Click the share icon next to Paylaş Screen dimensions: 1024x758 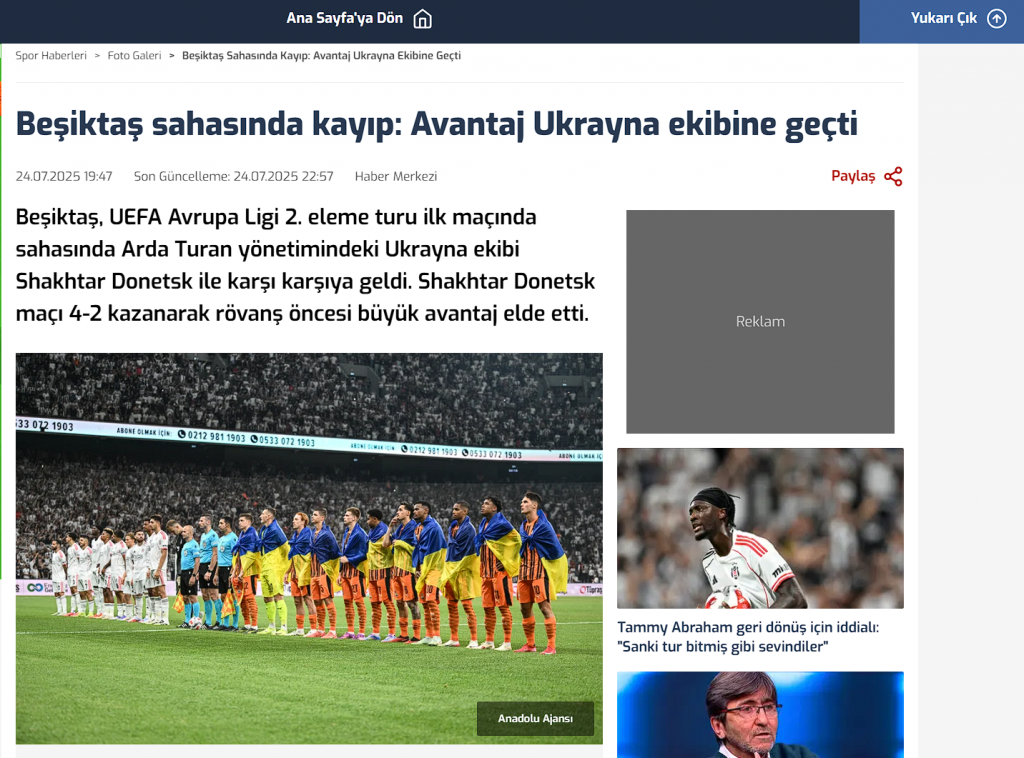coord(893,176)
